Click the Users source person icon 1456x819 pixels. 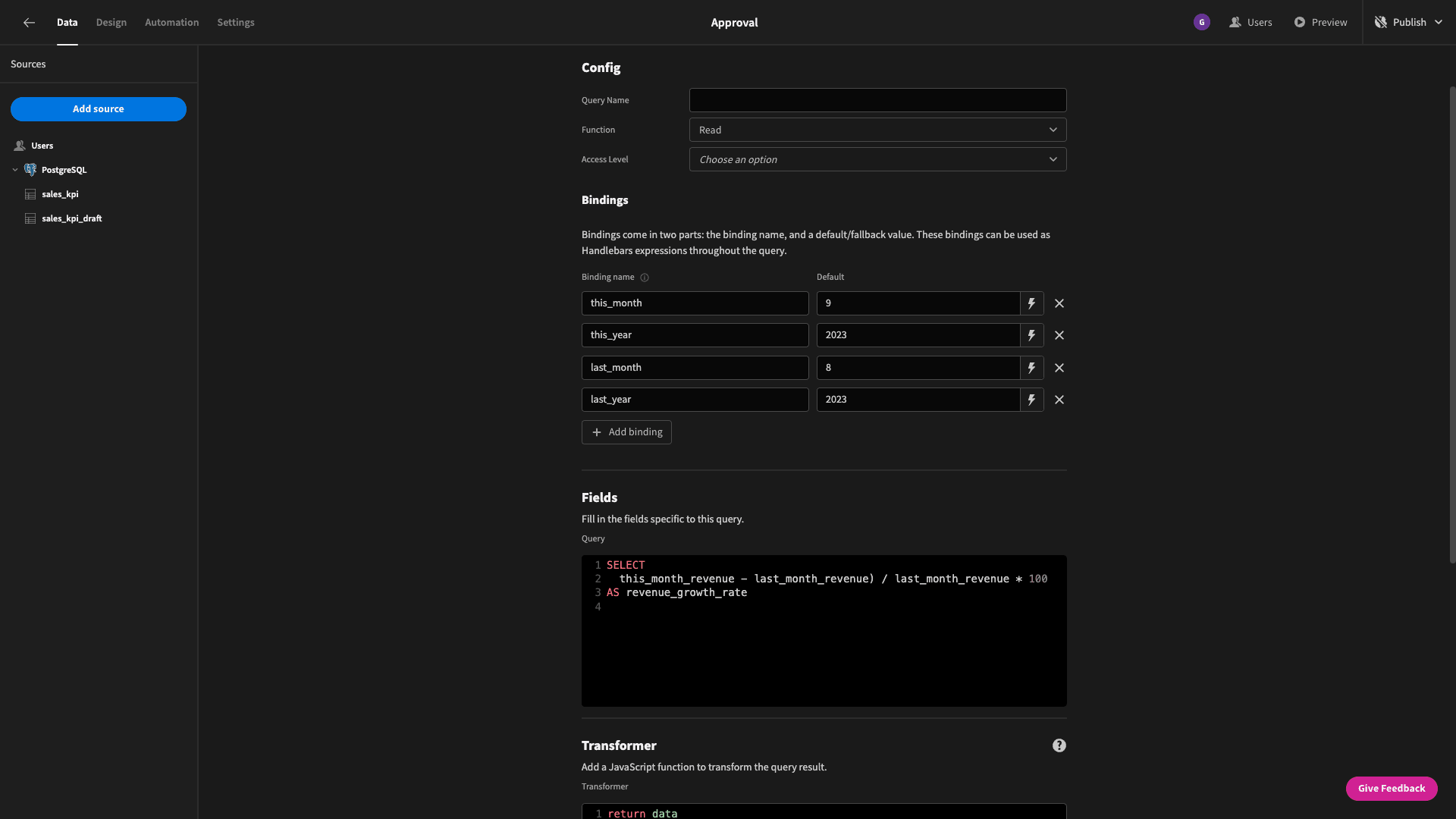coord(20,146)
